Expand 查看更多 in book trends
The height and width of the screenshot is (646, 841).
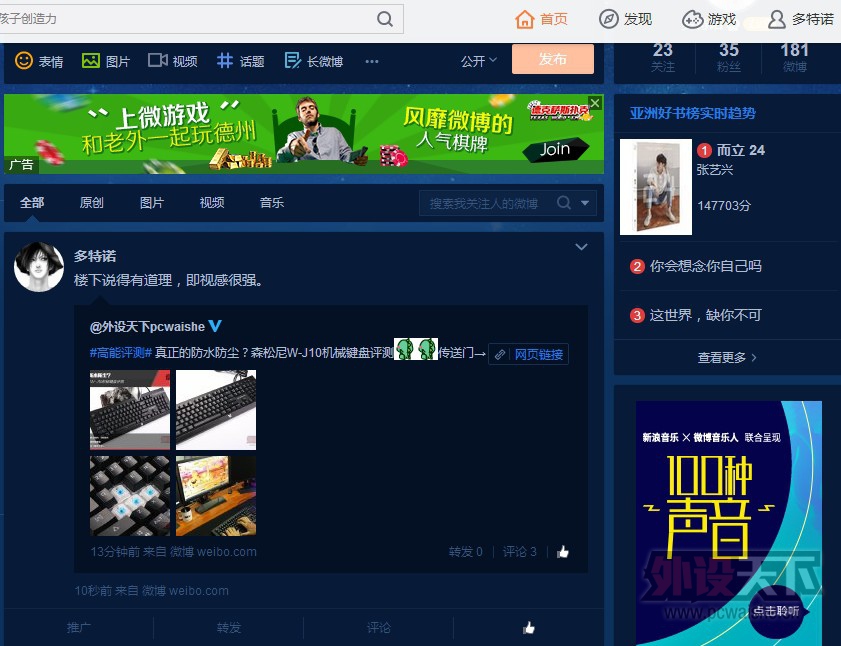click(x=727, y=357)
